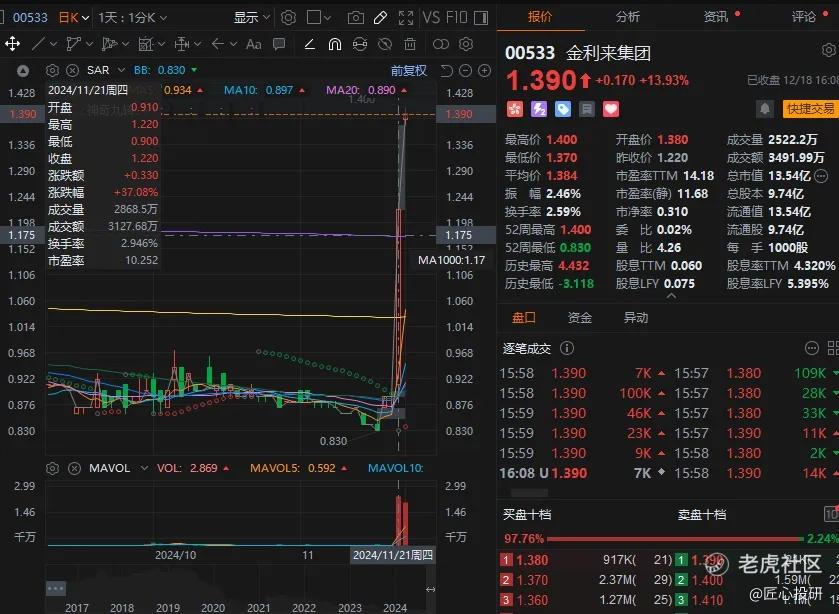Select the price range measure tool
Viewport: 839px width, 614px height.
pos(182,44)
